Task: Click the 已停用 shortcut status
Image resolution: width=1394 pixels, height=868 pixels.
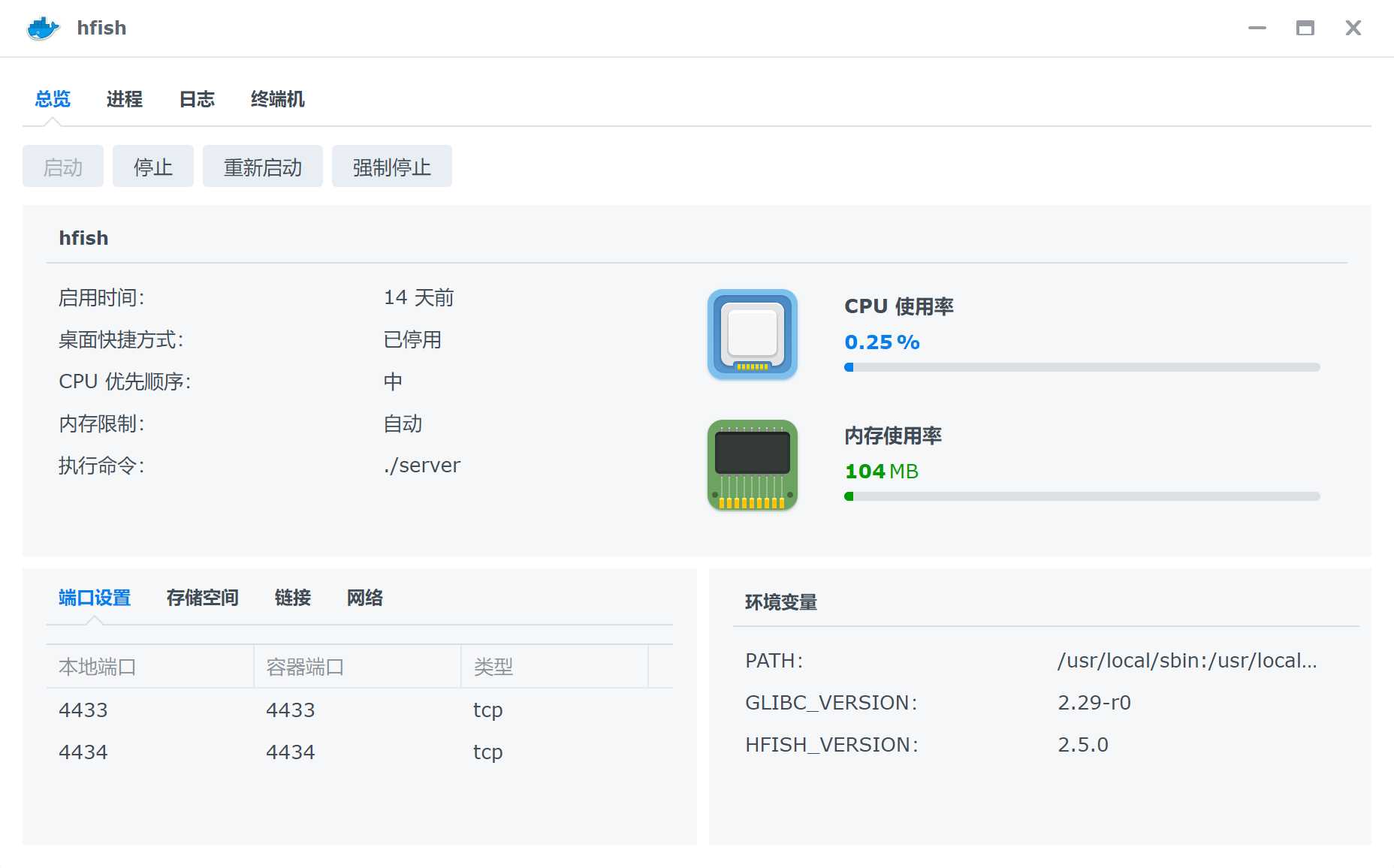Action: [x=412, y=339]
